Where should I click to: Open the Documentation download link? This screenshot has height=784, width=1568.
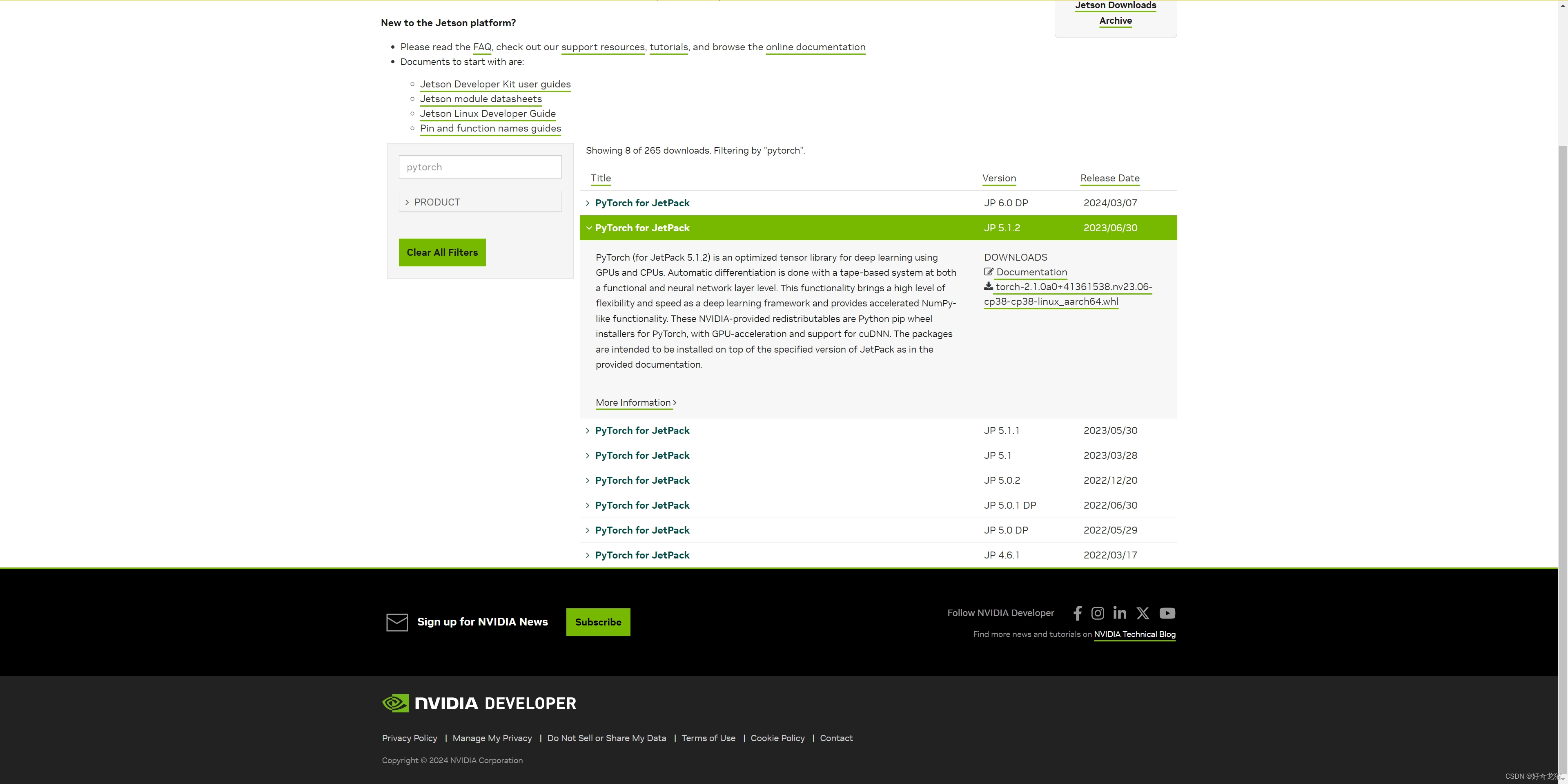click(x=1031, y=273)
